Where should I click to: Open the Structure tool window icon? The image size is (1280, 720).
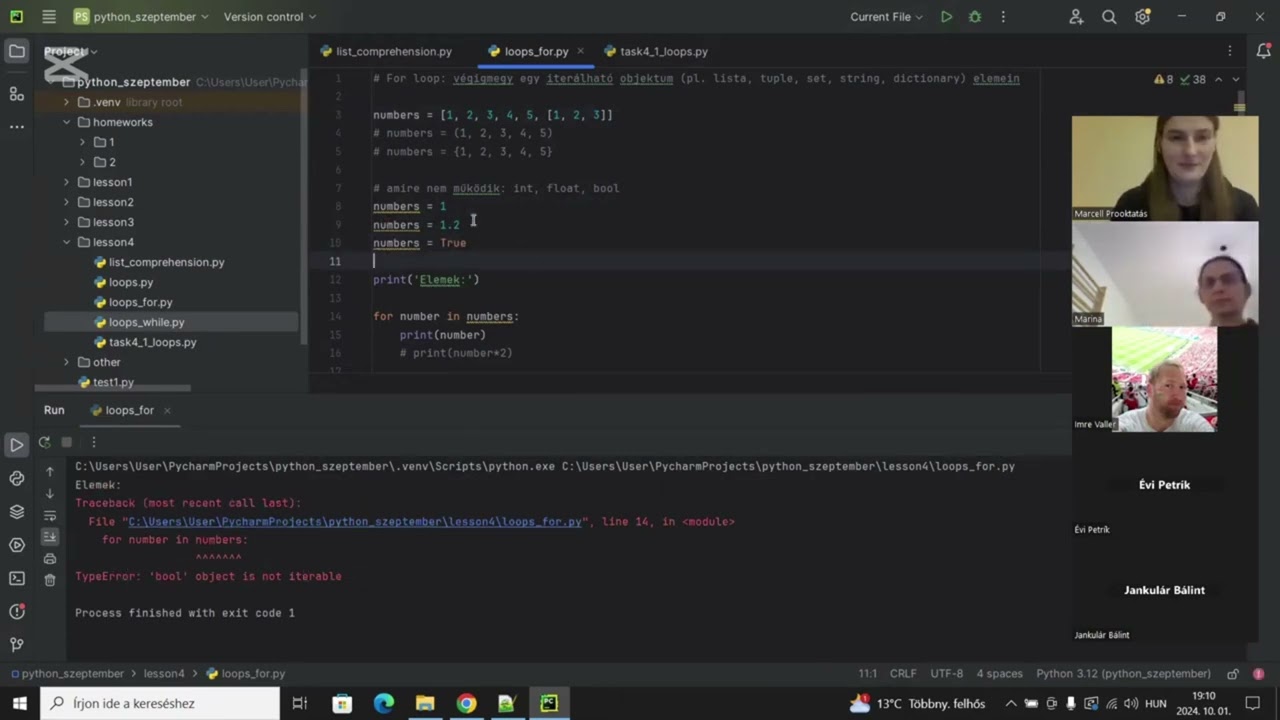coord(16,93)
